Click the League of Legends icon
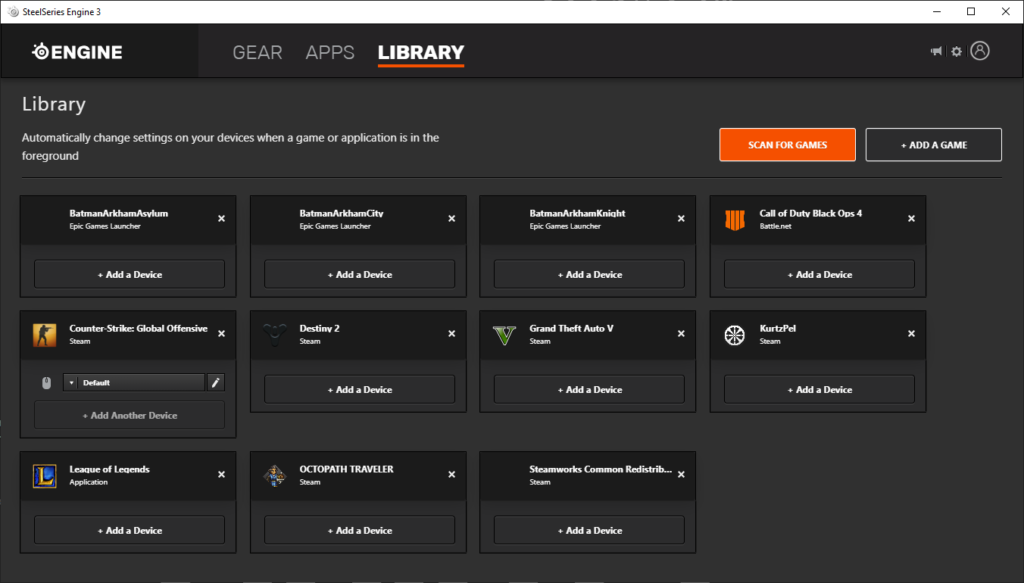The image size is (1024, 583). (44, 476)
